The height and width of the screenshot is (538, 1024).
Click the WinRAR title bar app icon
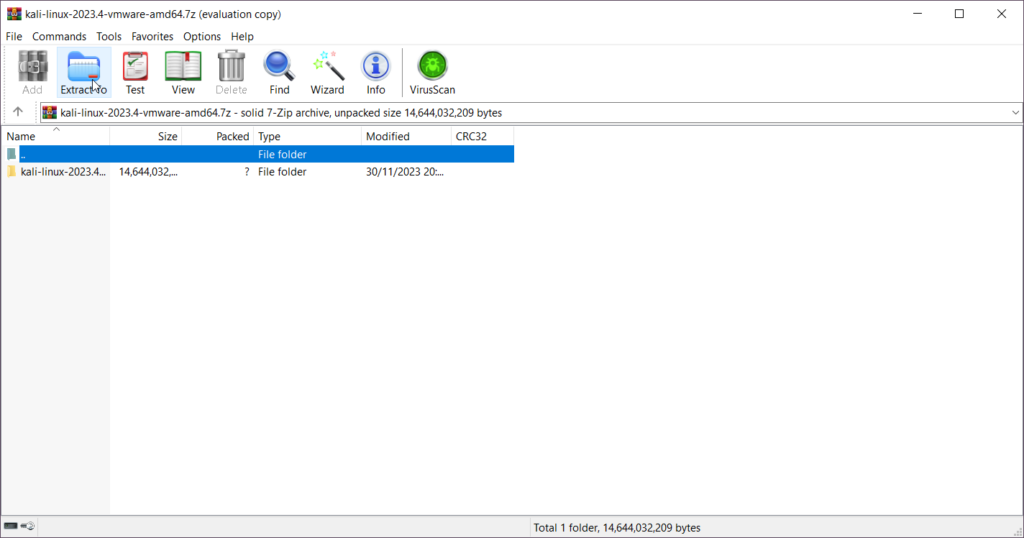[x=14, y=14]
